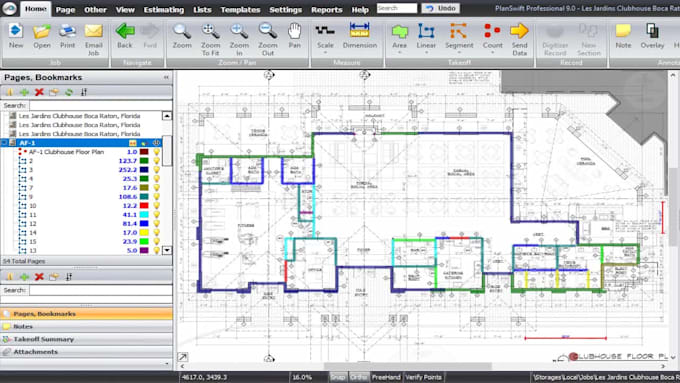Toggle Verify Points in status bar

click(x=423, y=377)
